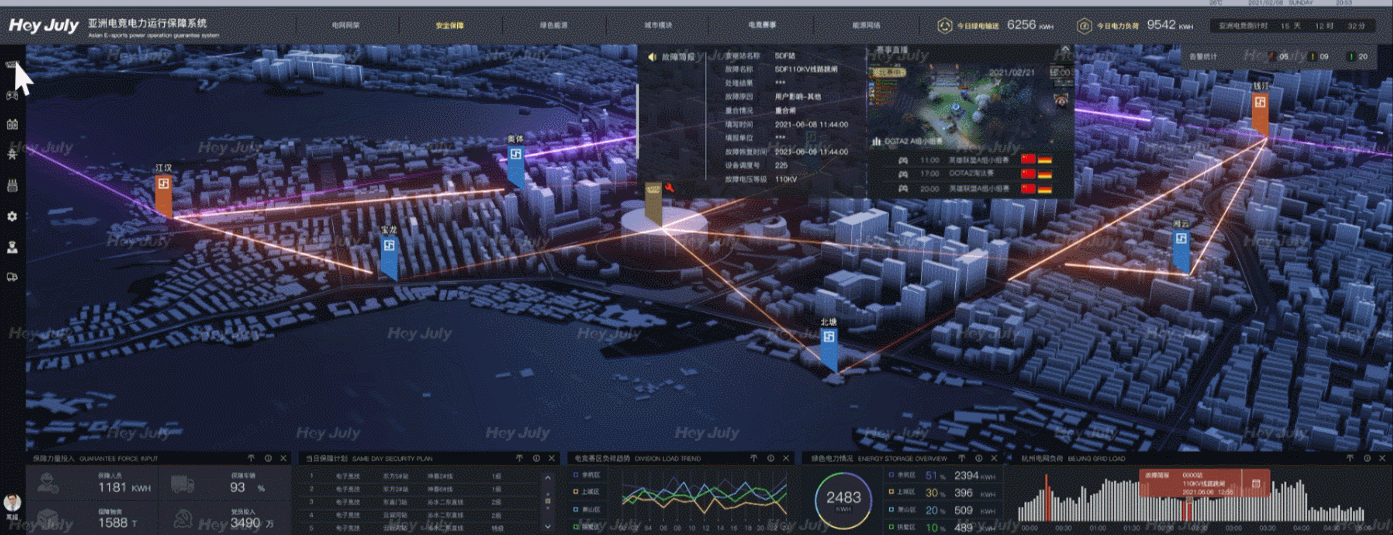Click the central stadium fault marker
The height and width of the screenshot is (535, 1393).
(x=653, y=203)
